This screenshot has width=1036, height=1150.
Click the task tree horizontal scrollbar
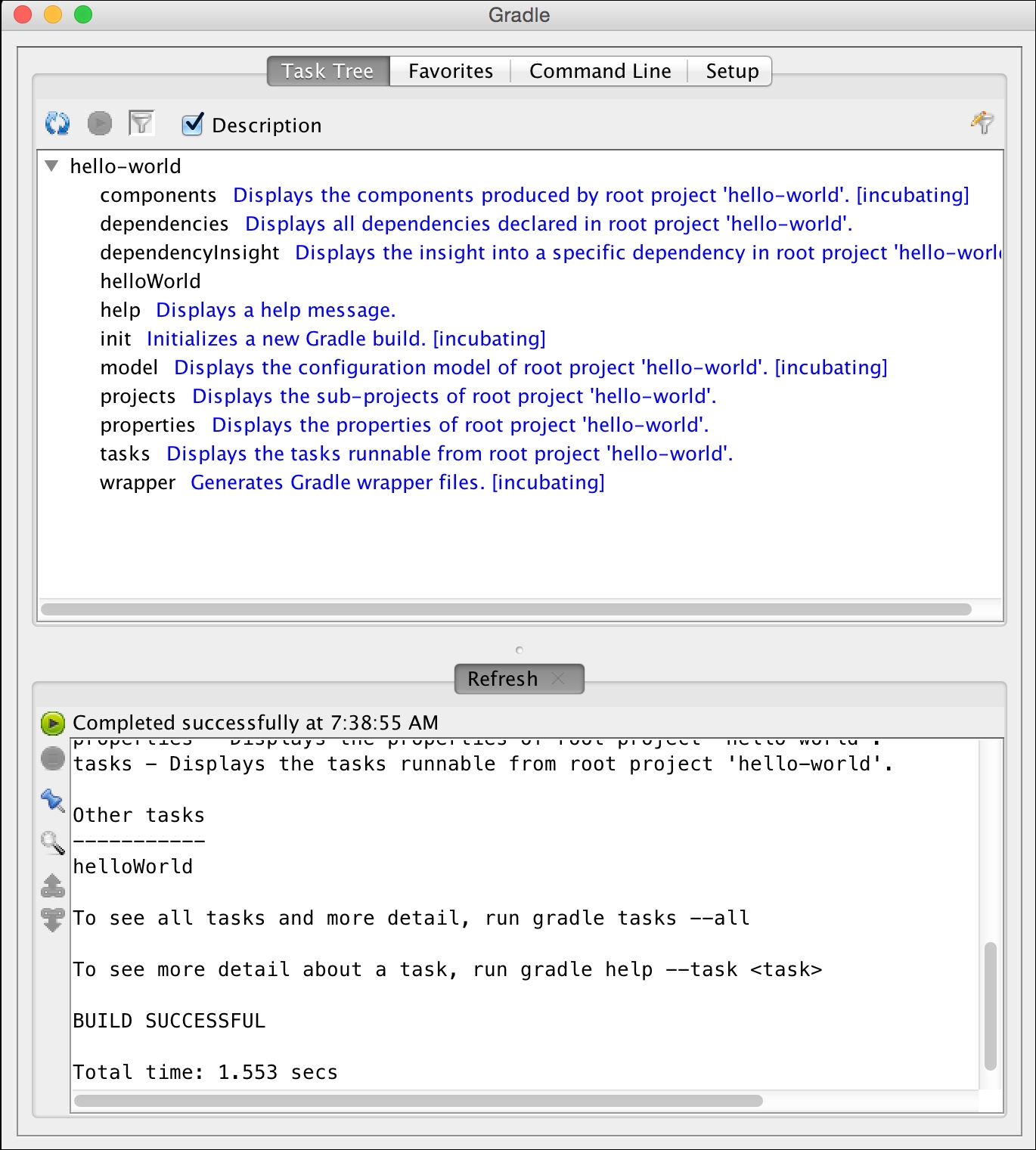(506, 609)
